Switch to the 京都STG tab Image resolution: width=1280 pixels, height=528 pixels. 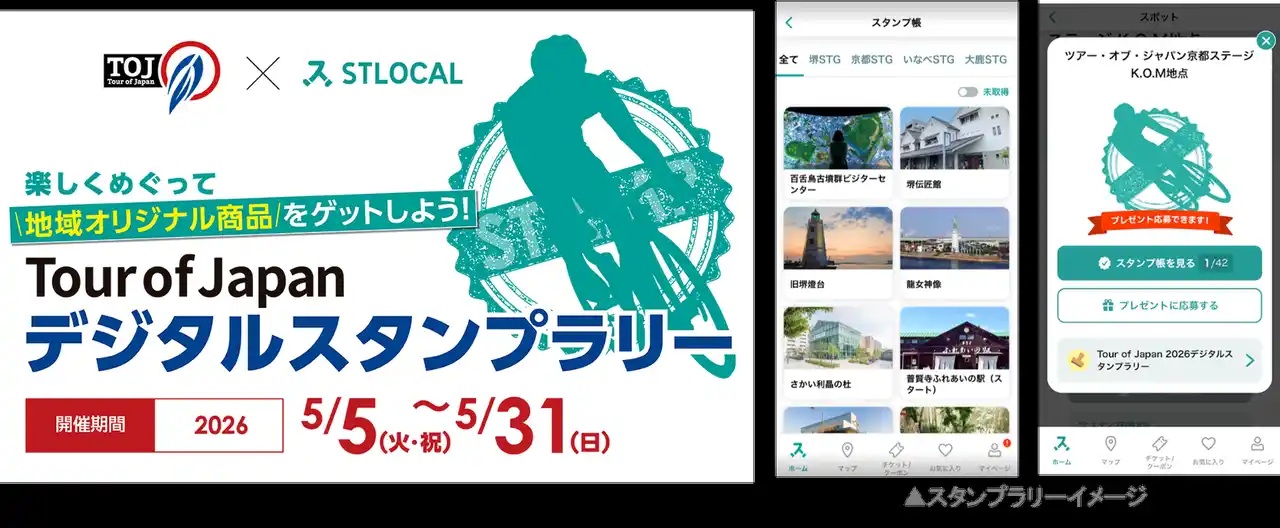871,60
